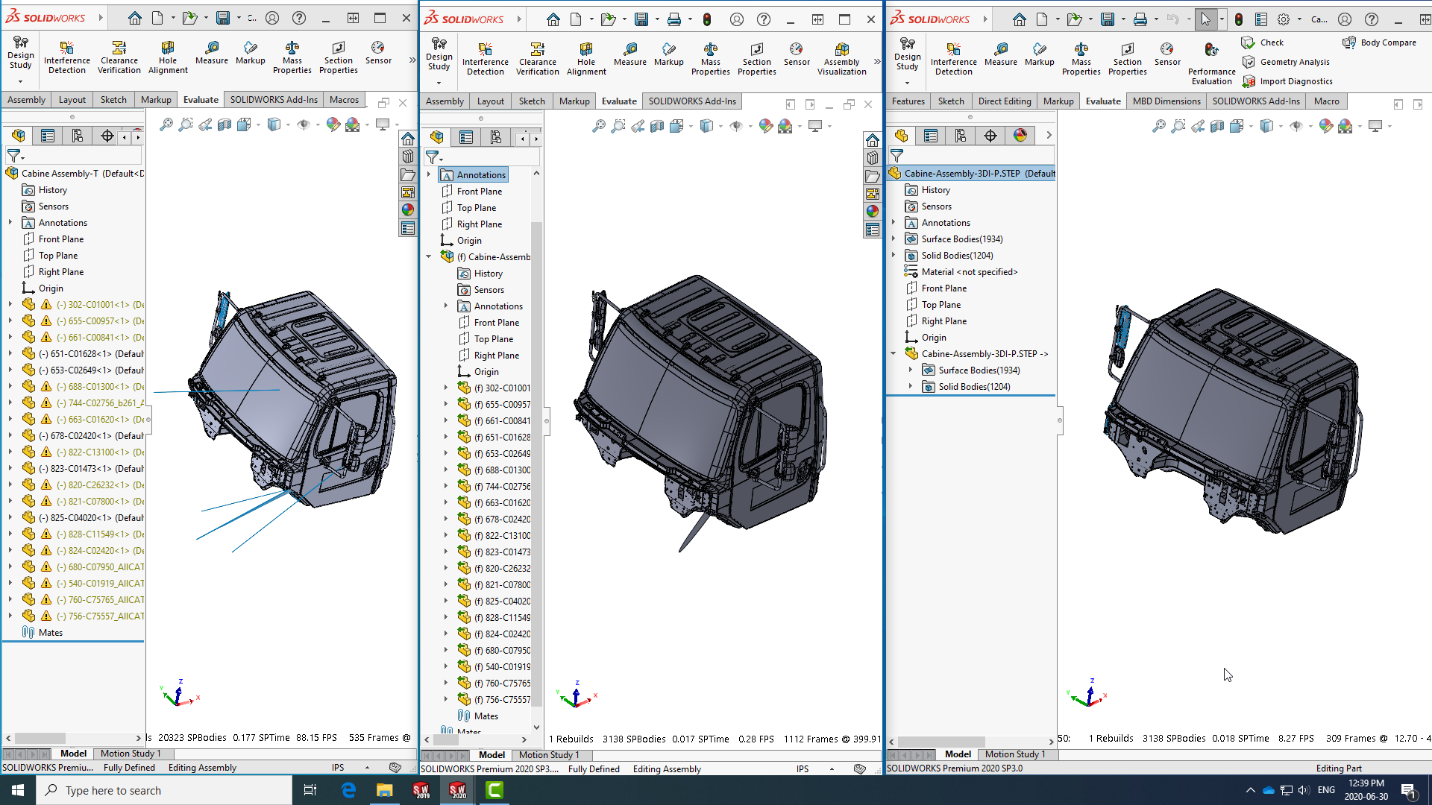The image size is (1432, 805).
Task: Run Hole Alignment in the middle window
Action: point(586,59)
